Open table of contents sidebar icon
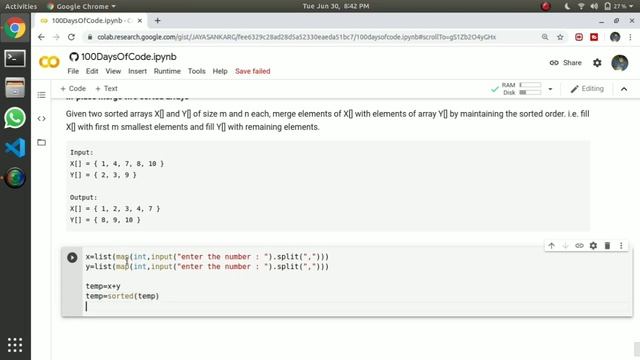This screenshot has width=640, height=360. click(41, 95)
